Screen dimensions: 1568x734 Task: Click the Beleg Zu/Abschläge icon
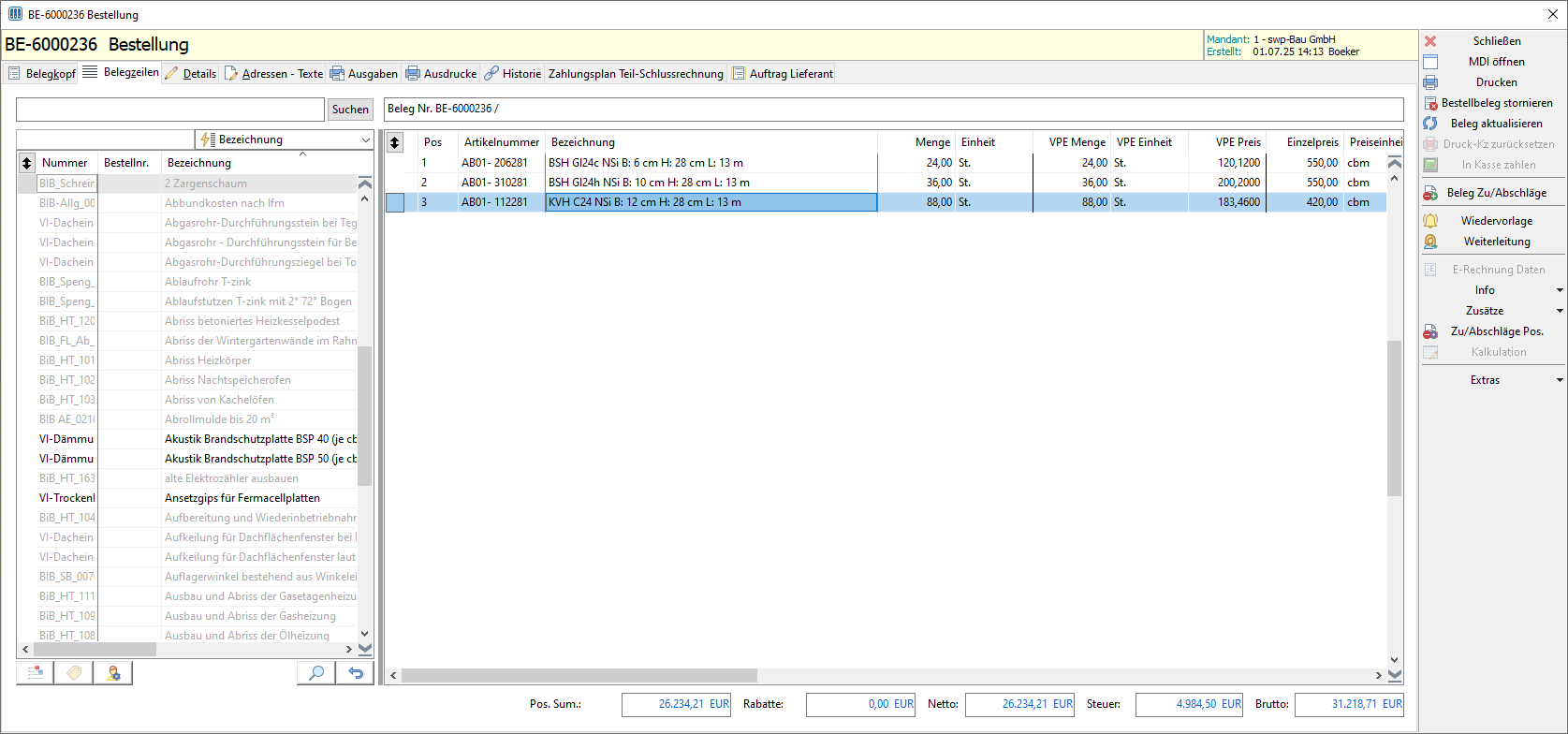tap(1430, 193)
